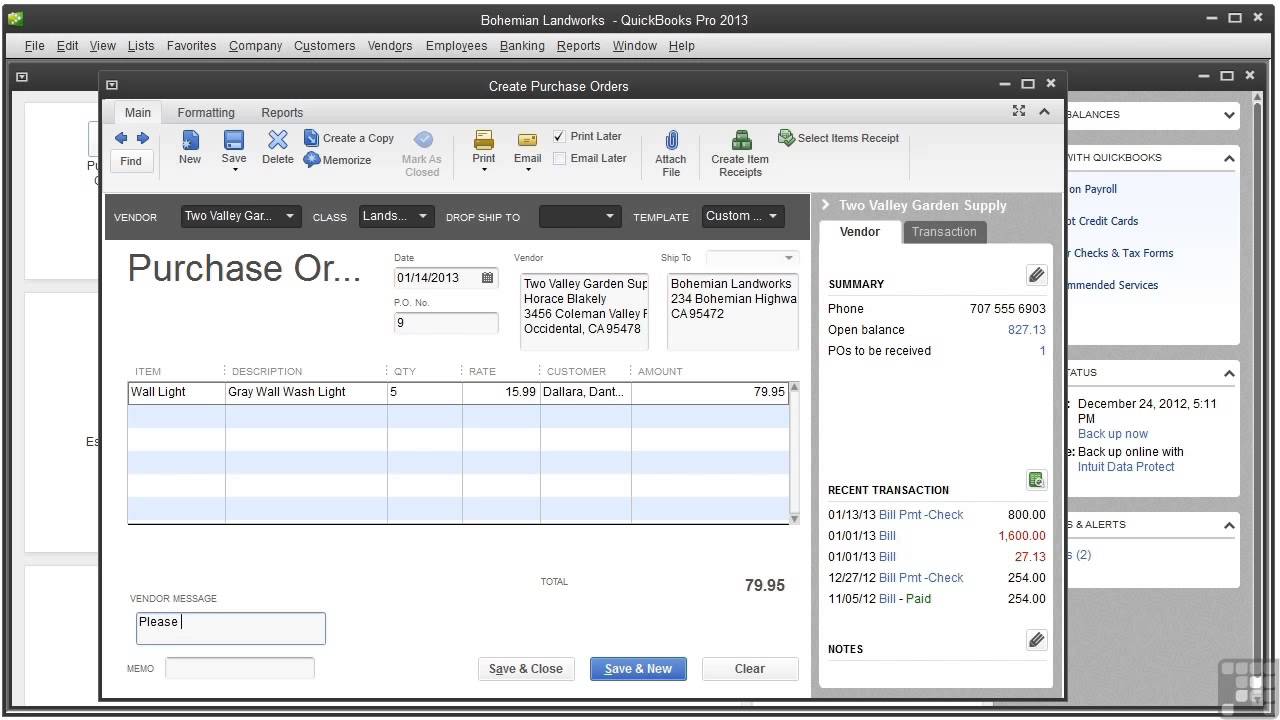This screenshot has width=1280, height=720.
Task: Create Item Receipts from toolbar
Action: coord(740,154)
